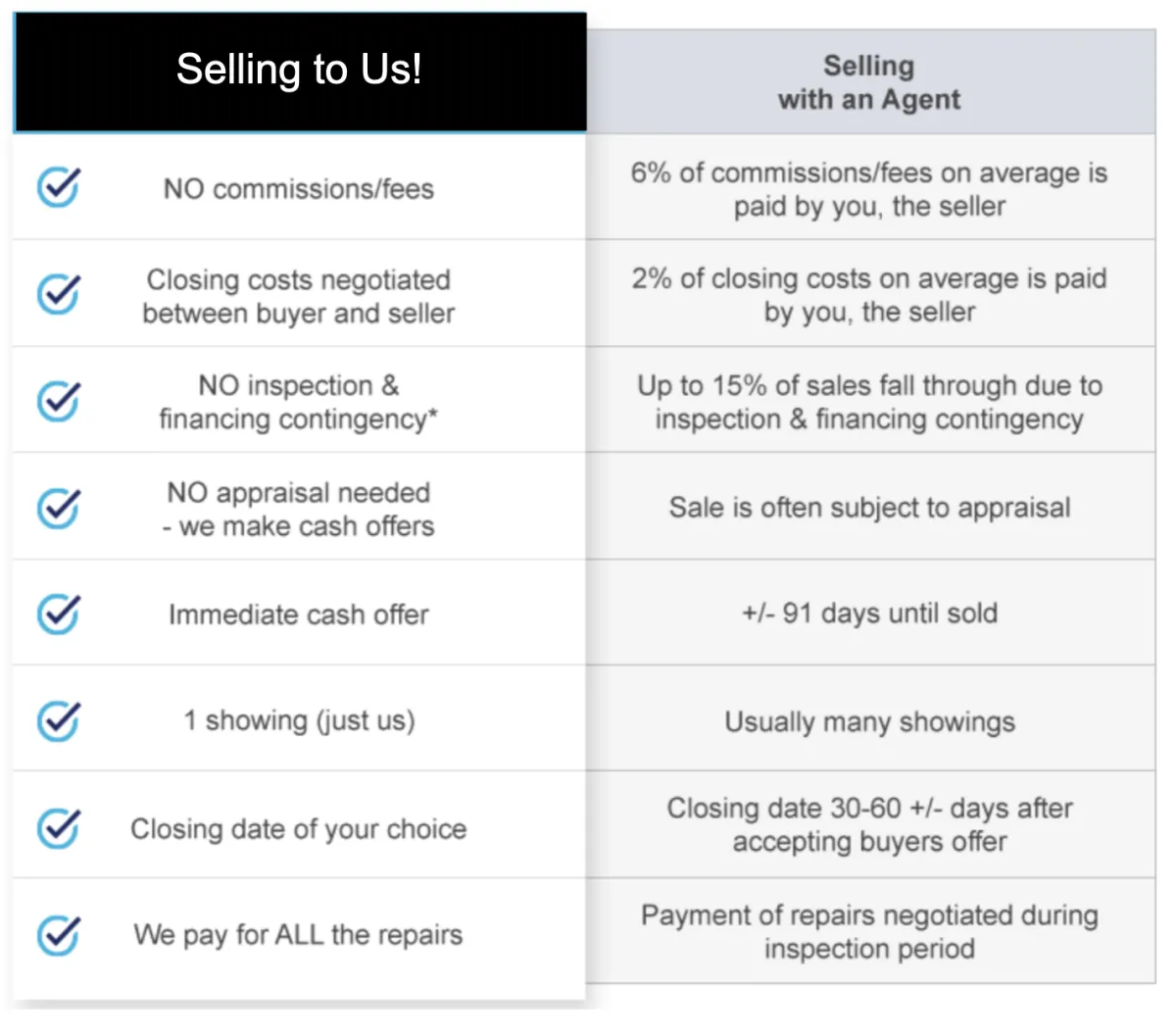Click Sale is often subject to appraisal
The width and height of the screenshot is (1176, 1034).
870,508
